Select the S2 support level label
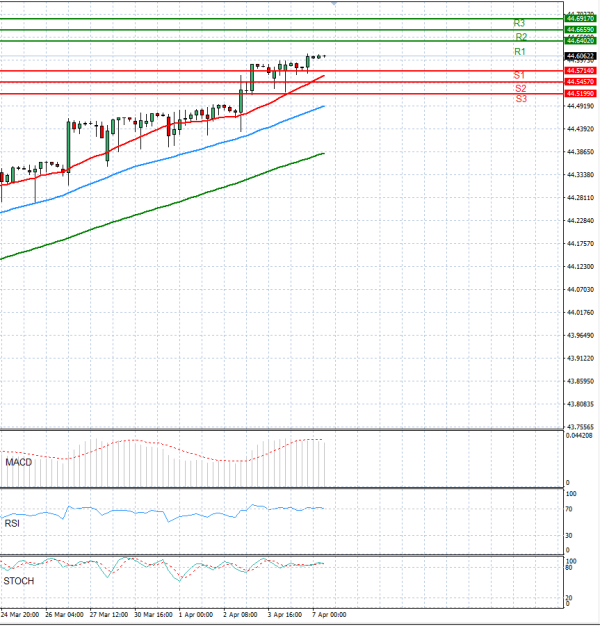This screenshot has width=600, height=626. (521, 88)
